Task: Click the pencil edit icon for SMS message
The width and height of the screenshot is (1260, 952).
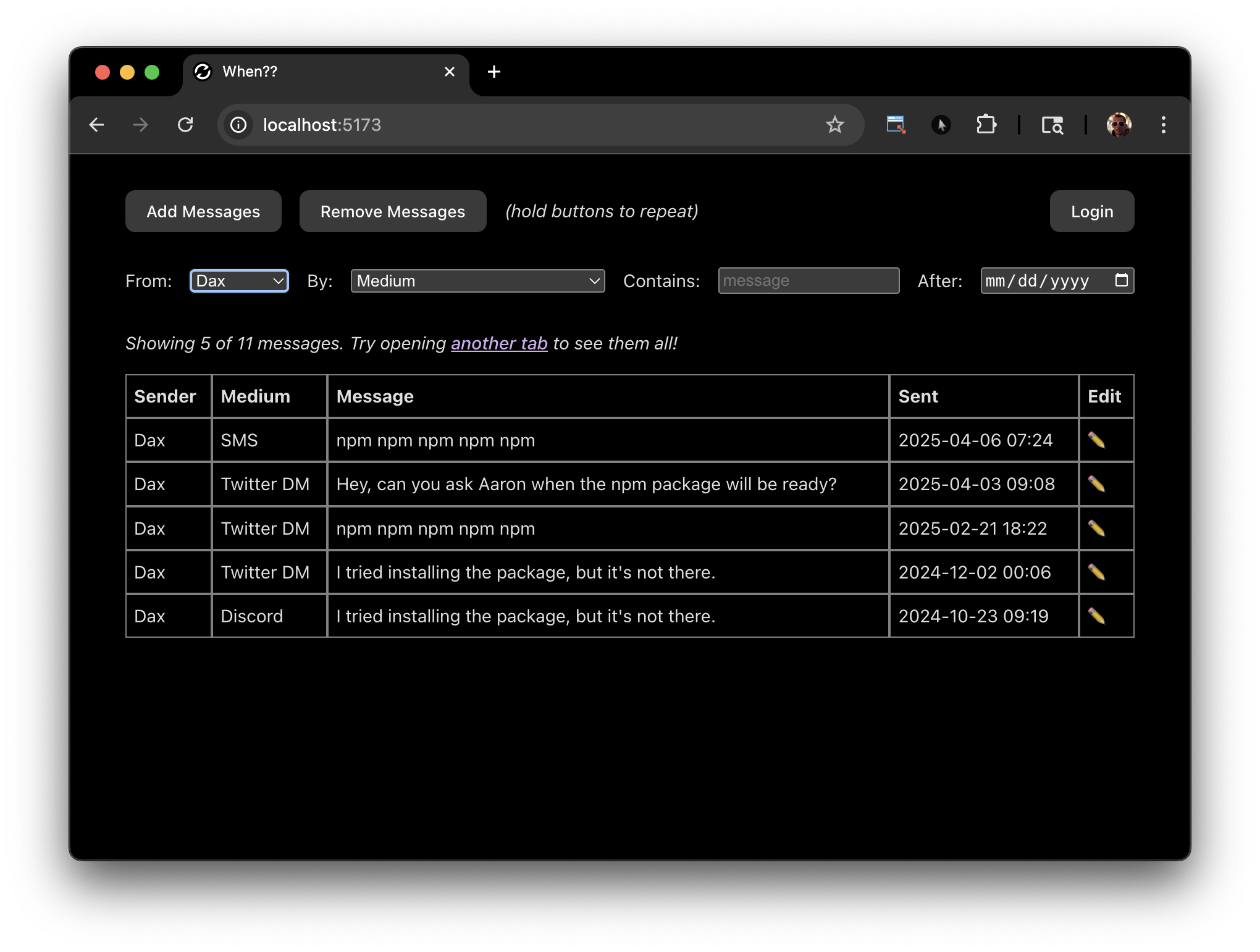Action: point(1096,440)
